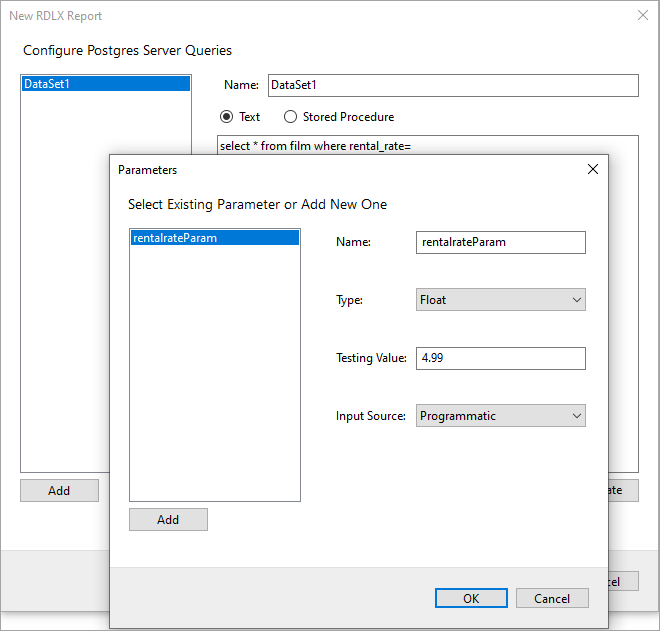Open the Type dropdown showing Float

tap(500, 300)
